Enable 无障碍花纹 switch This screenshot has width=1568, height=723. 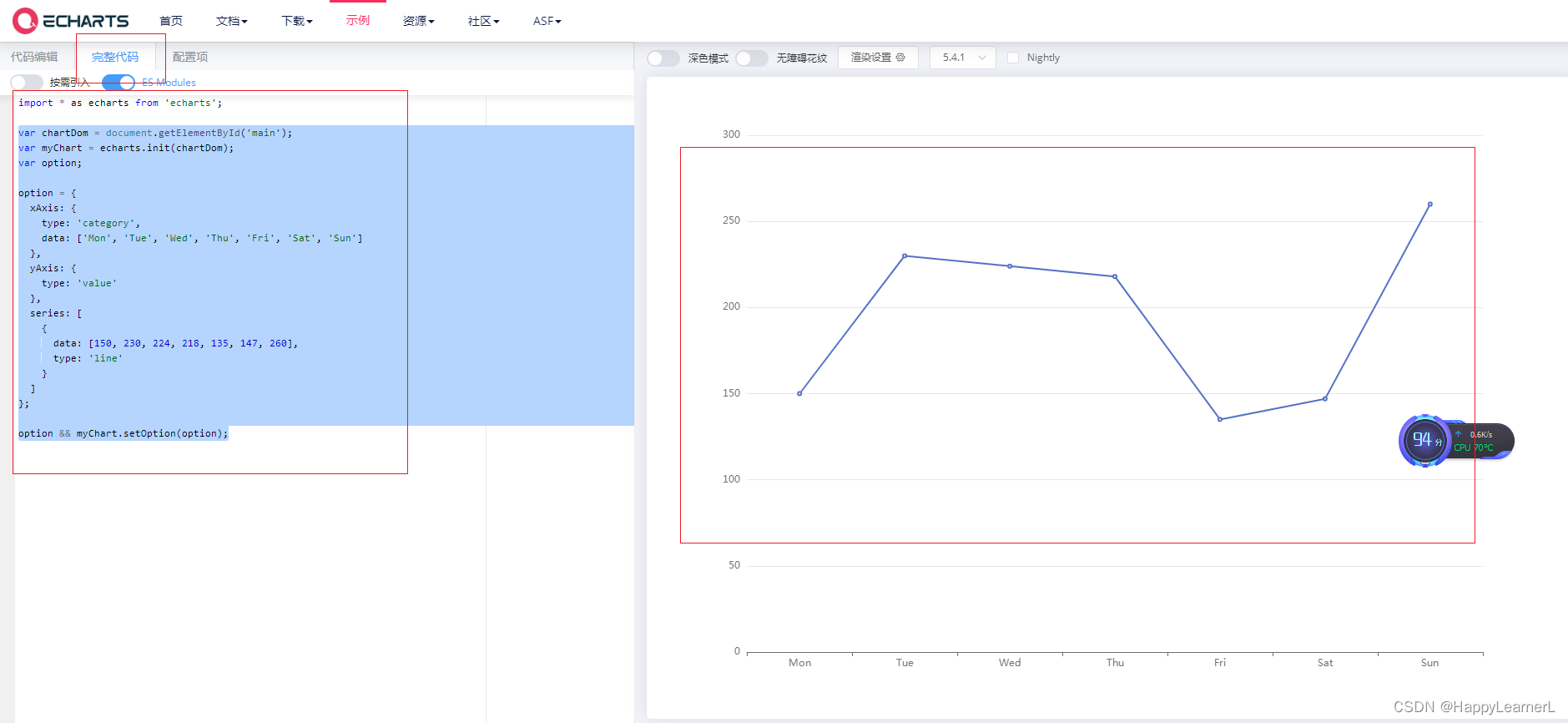tap(752, 58)
